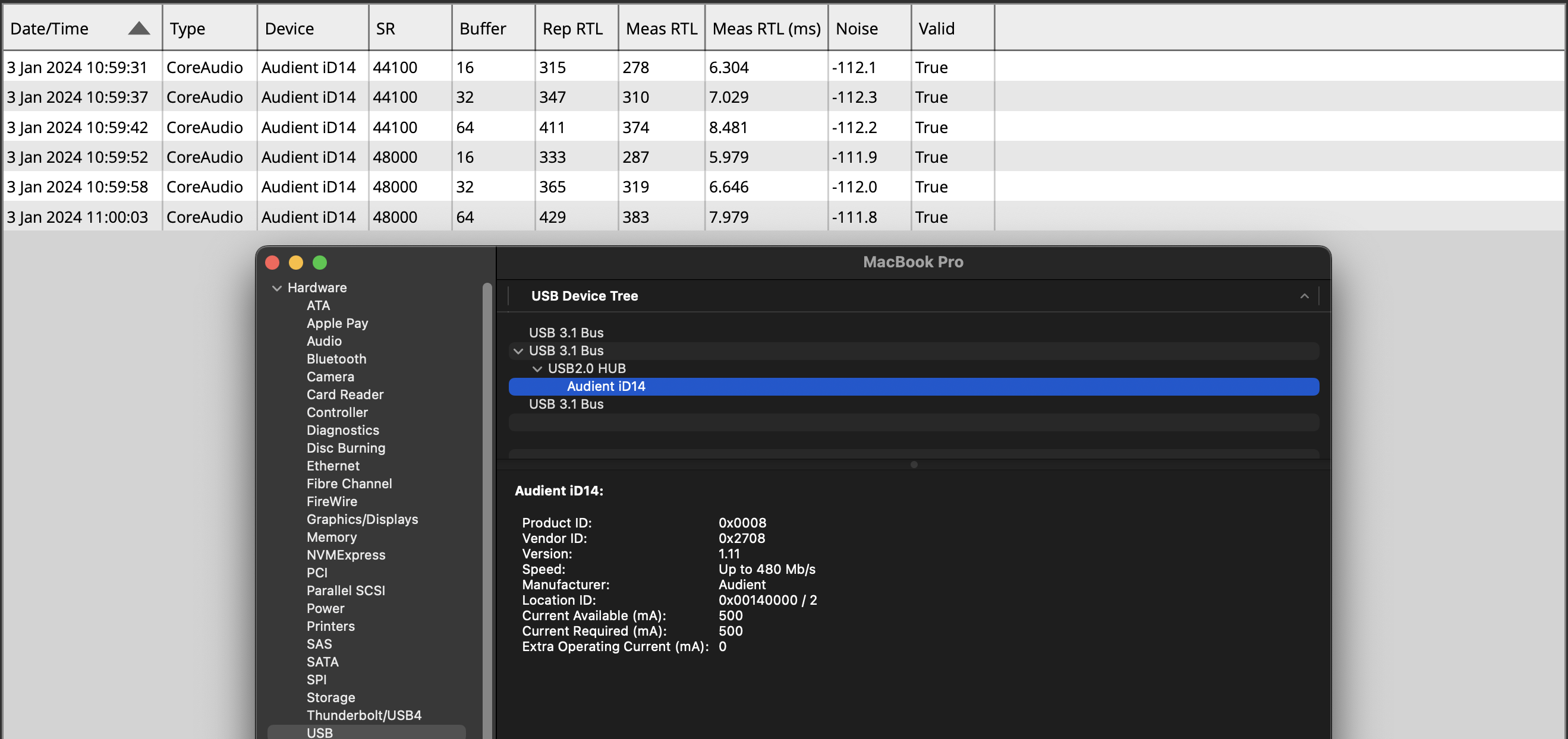Image resolution: width=1568 pixels, height=739 pixels.
Task: Sort the table by the Buffer column
Action: [482, 29]
